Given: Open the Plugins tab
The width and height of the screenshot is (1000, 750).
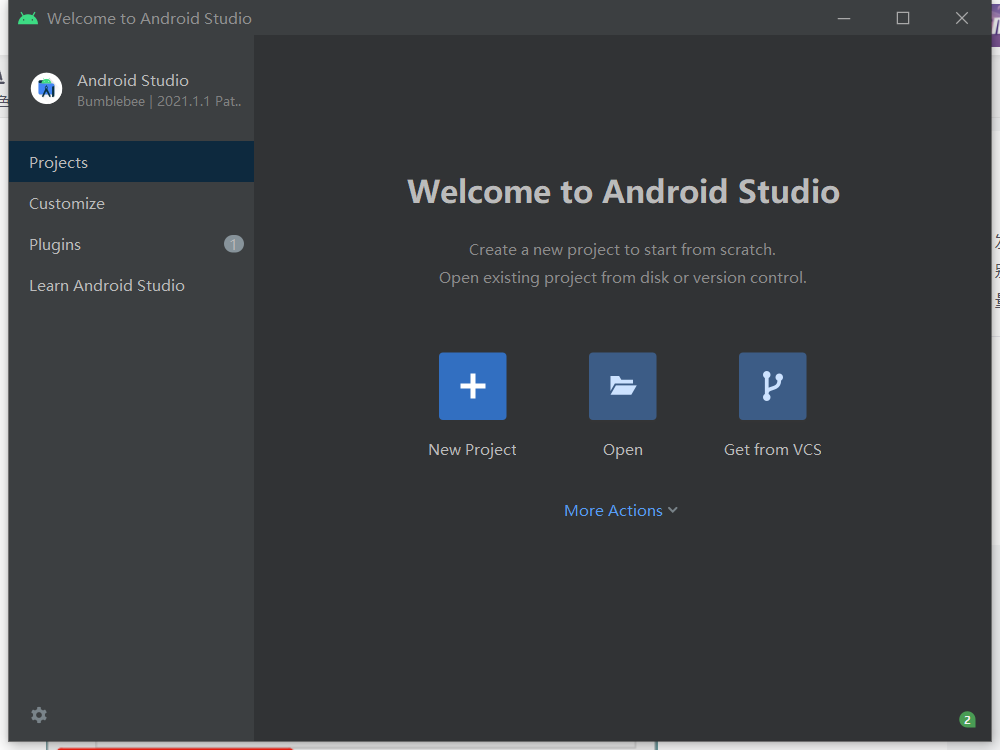Looking at the screenshot, I should pyautogui.click(x=131, y=244).
